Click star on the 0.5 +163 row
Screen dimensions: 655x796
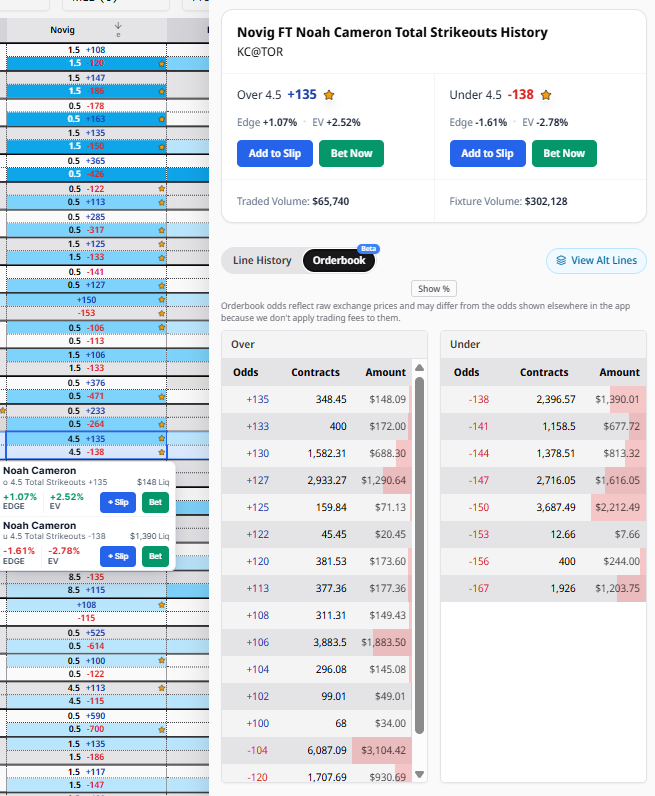coord(161,119)
